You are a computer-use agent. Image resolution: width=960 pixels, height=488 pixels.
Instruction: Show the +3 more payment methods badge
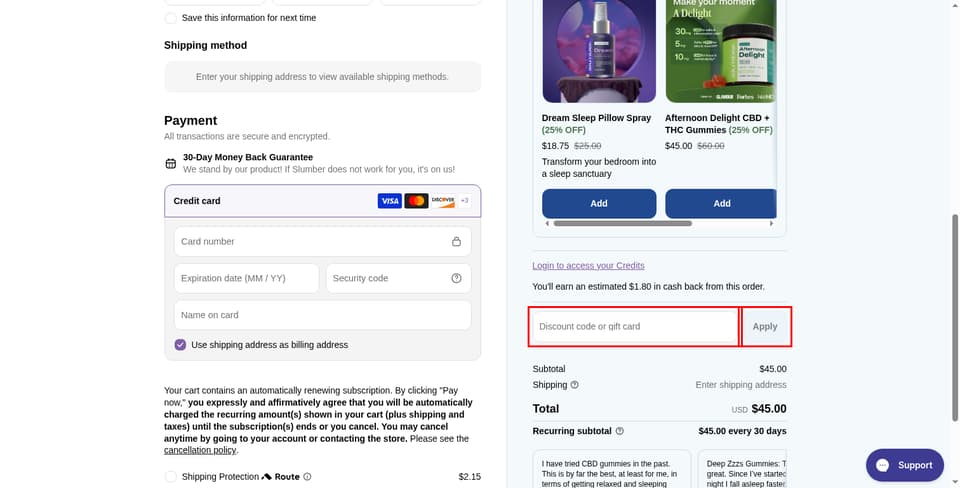pos(465,201)
